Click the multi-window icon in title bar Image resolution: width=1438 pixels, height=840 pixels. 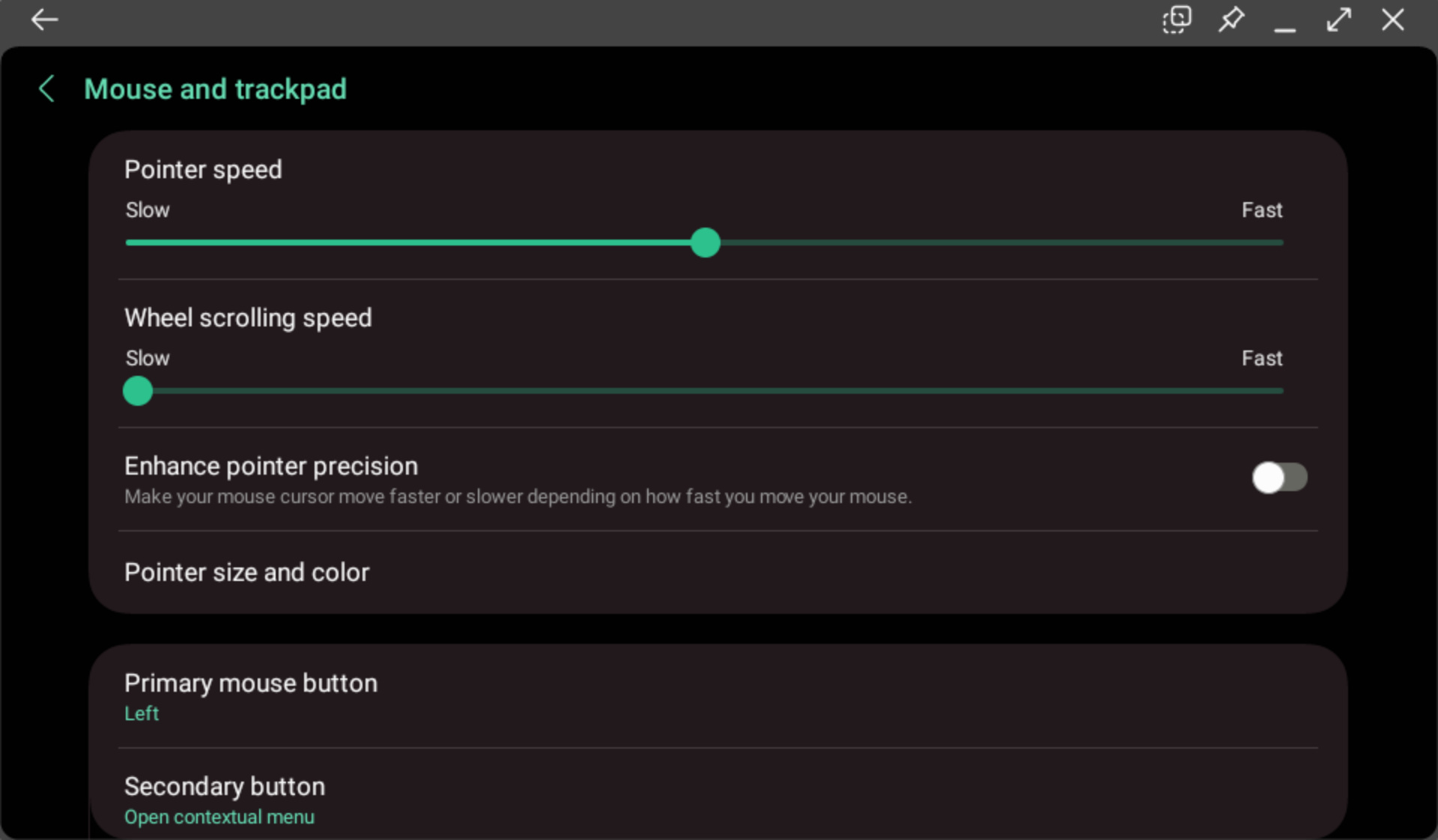click(1177, 20)
